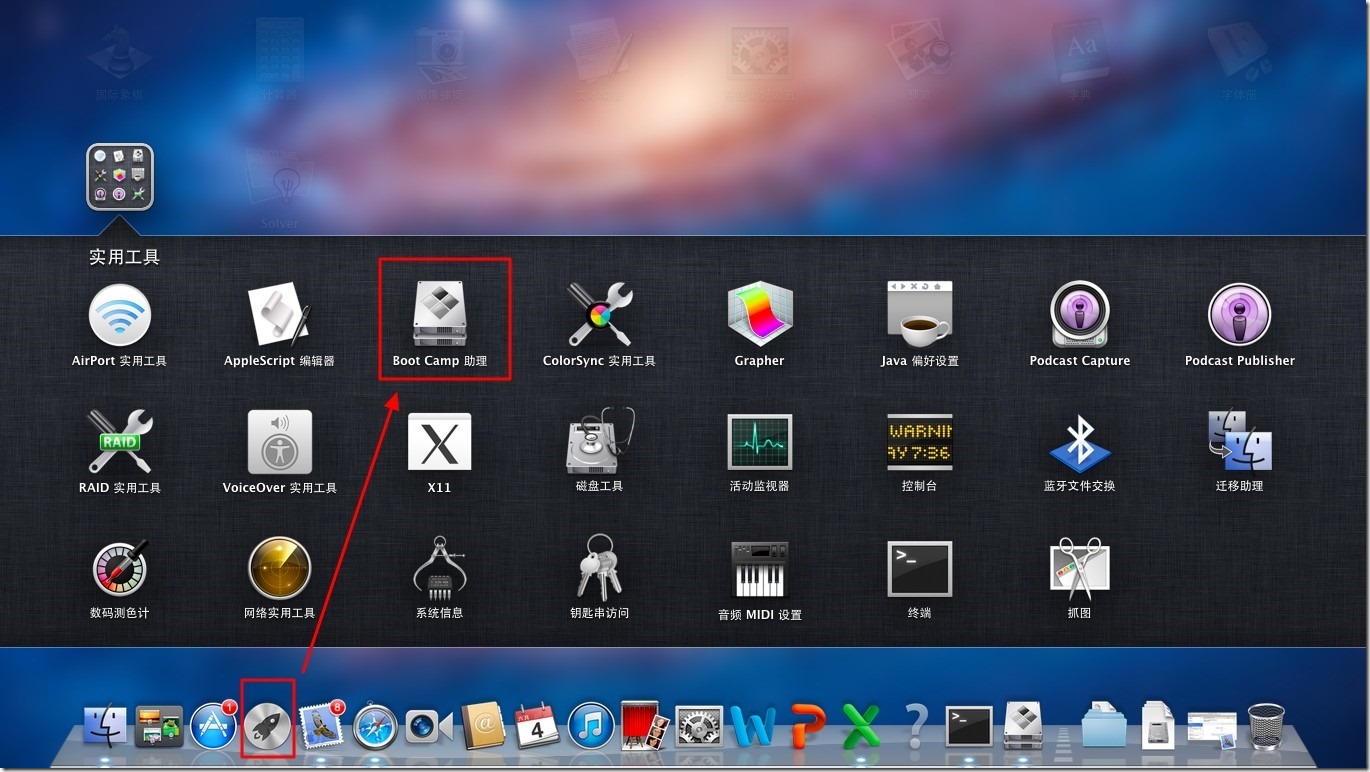
Task: Open FaceTime in the Dock
Action: tap(430, 726)
